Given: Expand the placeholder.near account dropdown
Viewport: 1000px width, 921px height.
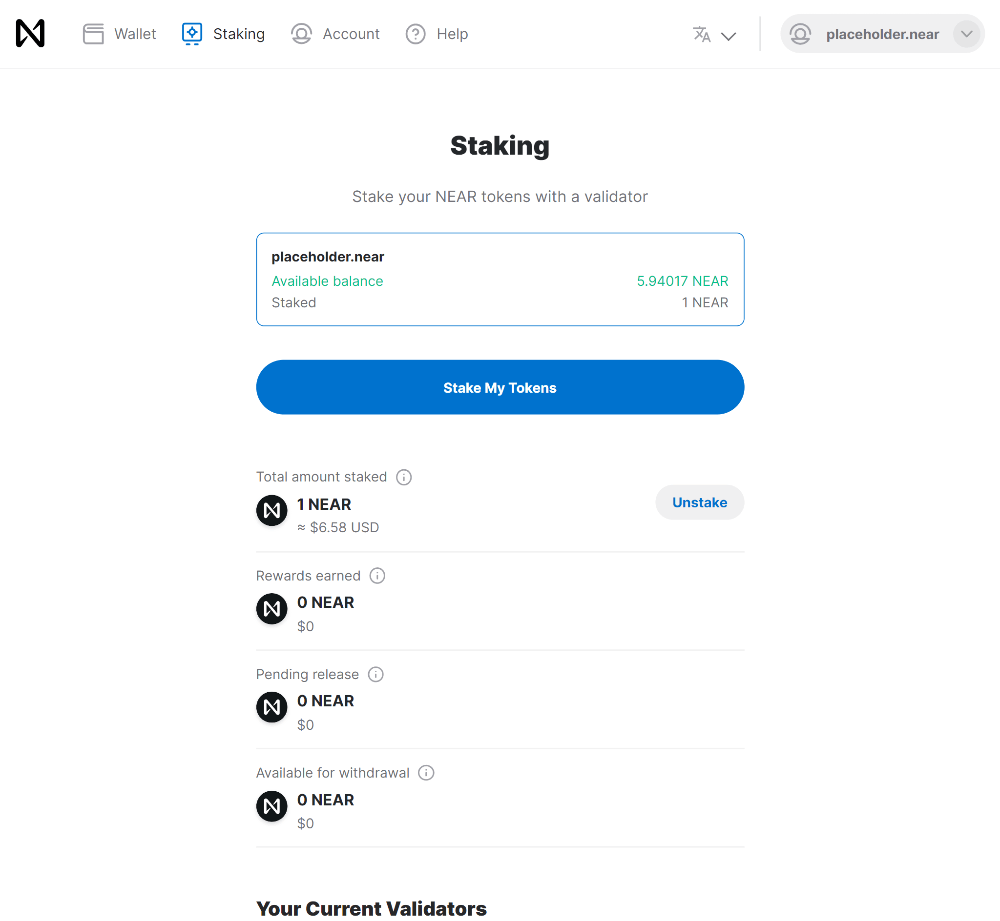Looking at the screenshot, I should [x=967, y=34].
